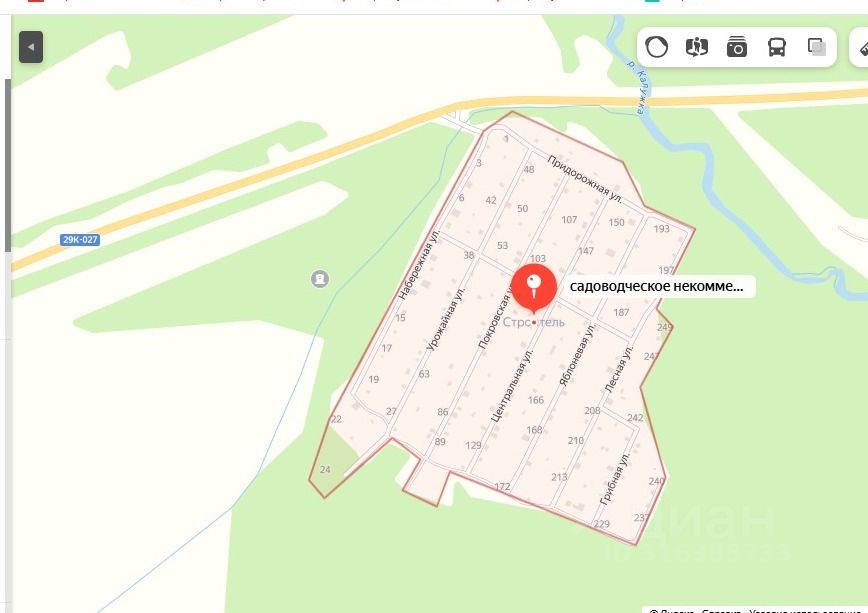Image resolution: width=868 pixels, height=613 pixels.
Task: Select Придорожная ул. street label
Action: (585, 179)
